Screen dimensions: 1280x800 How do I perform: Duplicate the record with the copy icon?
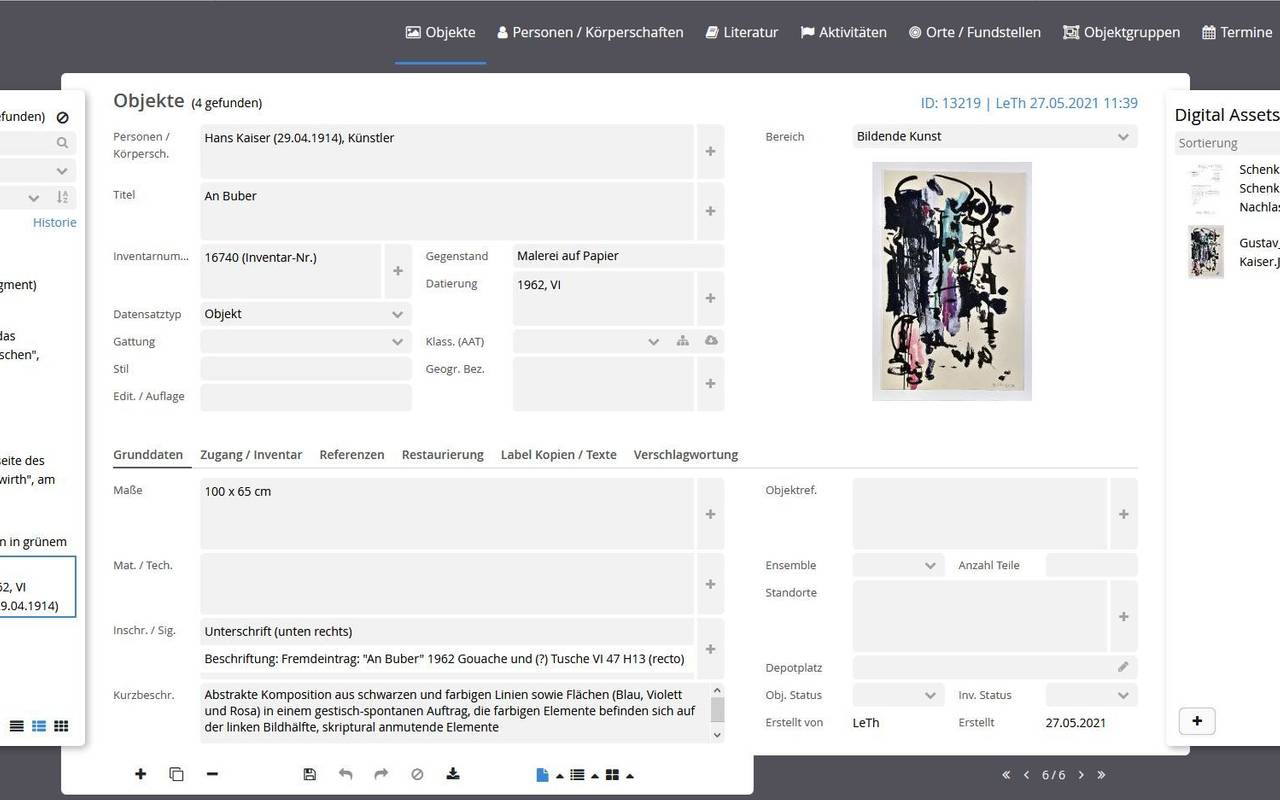coord(176,774)
